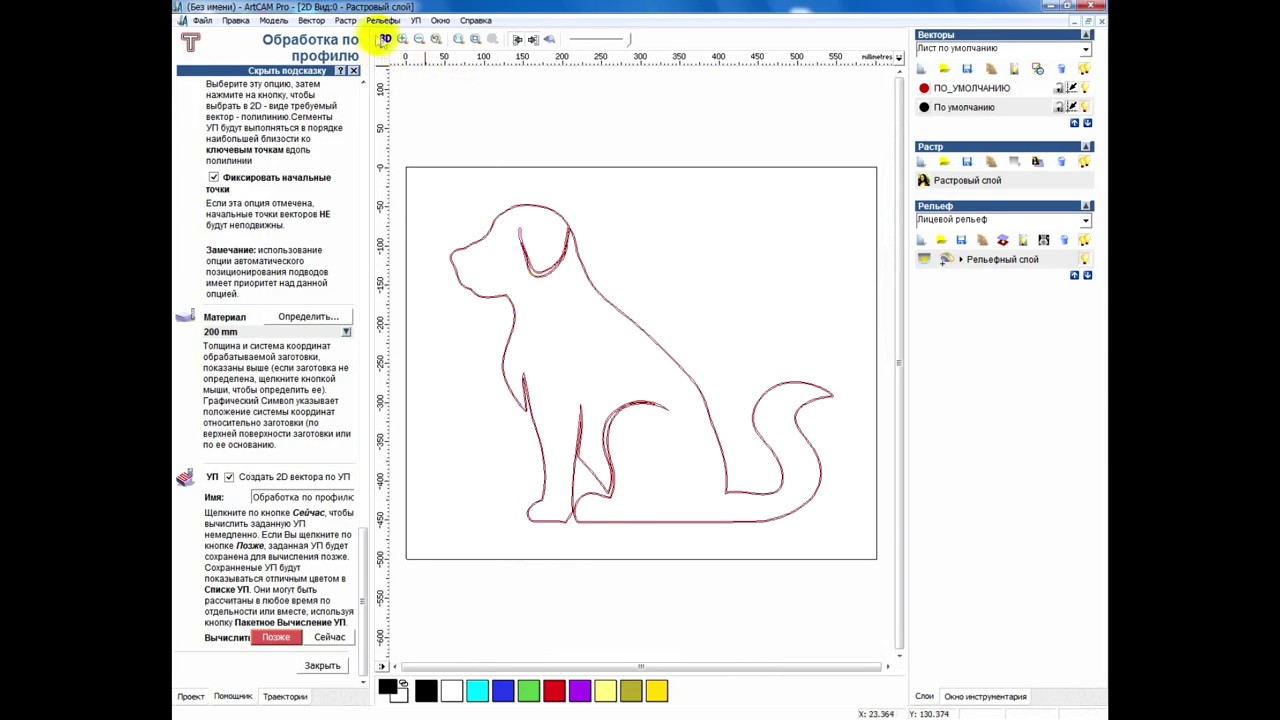The height and width of the screenshot is (720, 1280).
Task: Collapse the Растр panel
Action: [x=1086, y=147]
